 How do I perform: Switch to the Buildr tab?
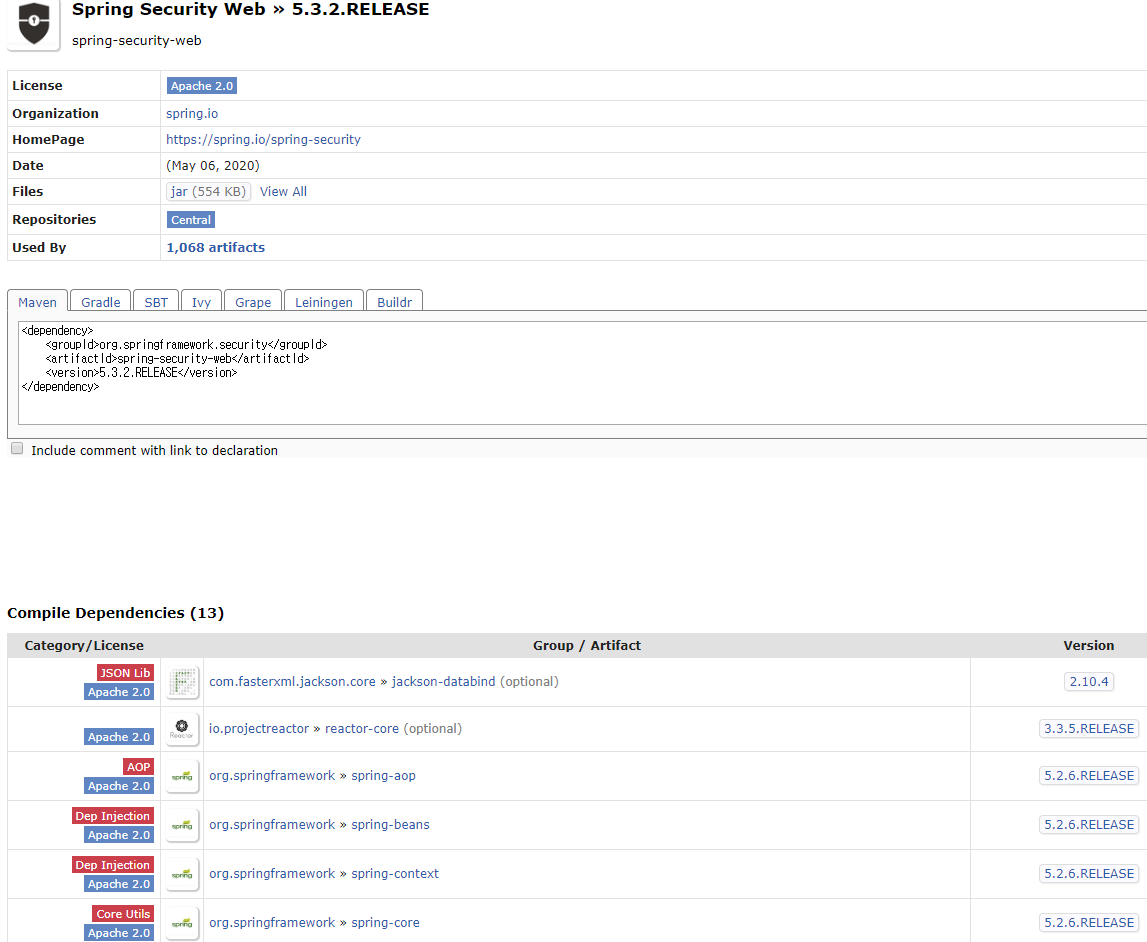coord(394,302)
